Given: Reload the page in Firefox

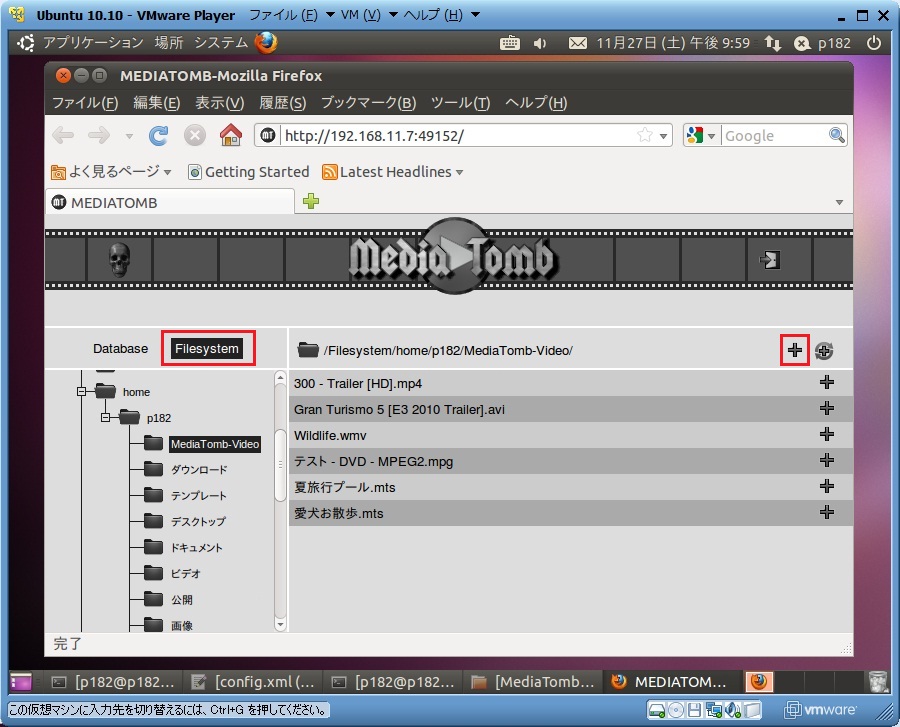Looking at the screenshot, I should pos(158,136).
